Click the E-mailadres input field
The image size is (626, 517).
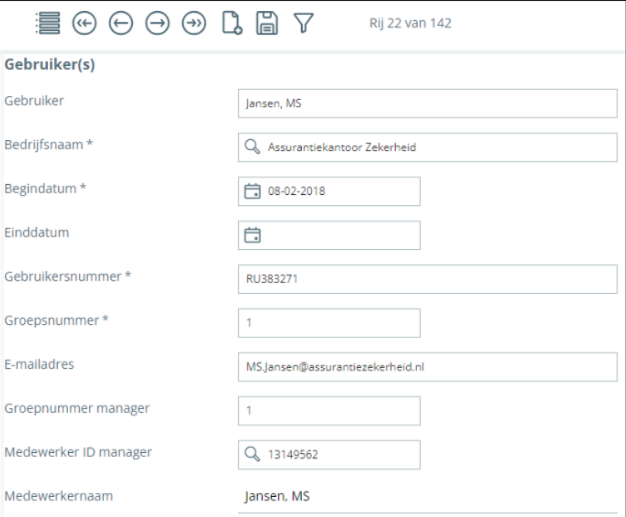pos(428,367)
